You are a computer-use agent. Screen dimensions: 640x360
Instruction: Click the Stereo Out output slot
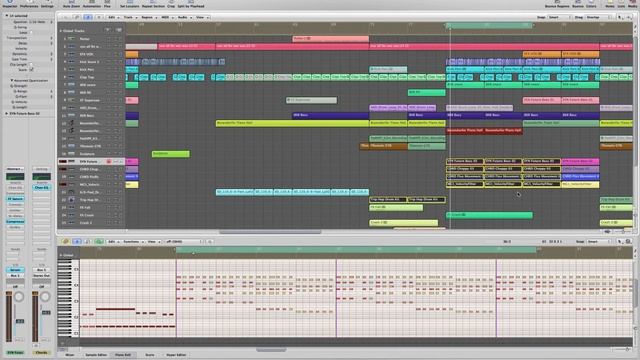41,276
